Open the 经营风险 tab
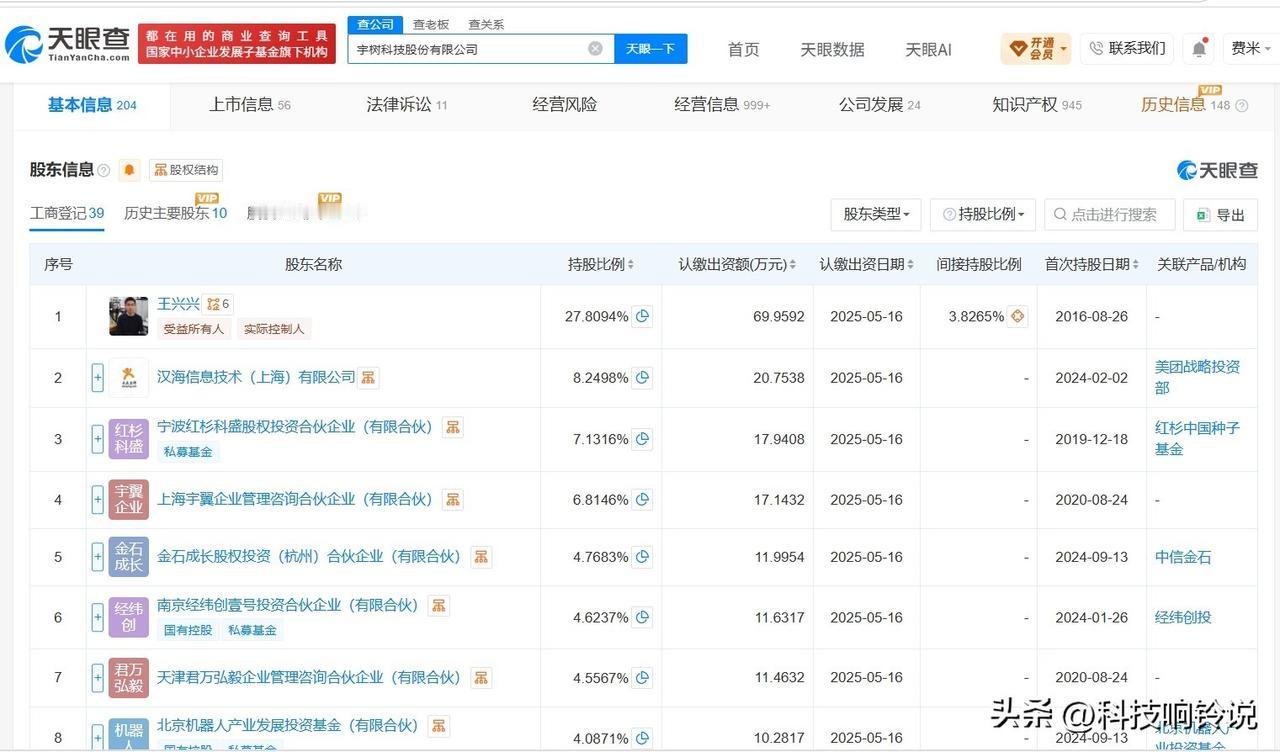 click(x=565, y=105)
